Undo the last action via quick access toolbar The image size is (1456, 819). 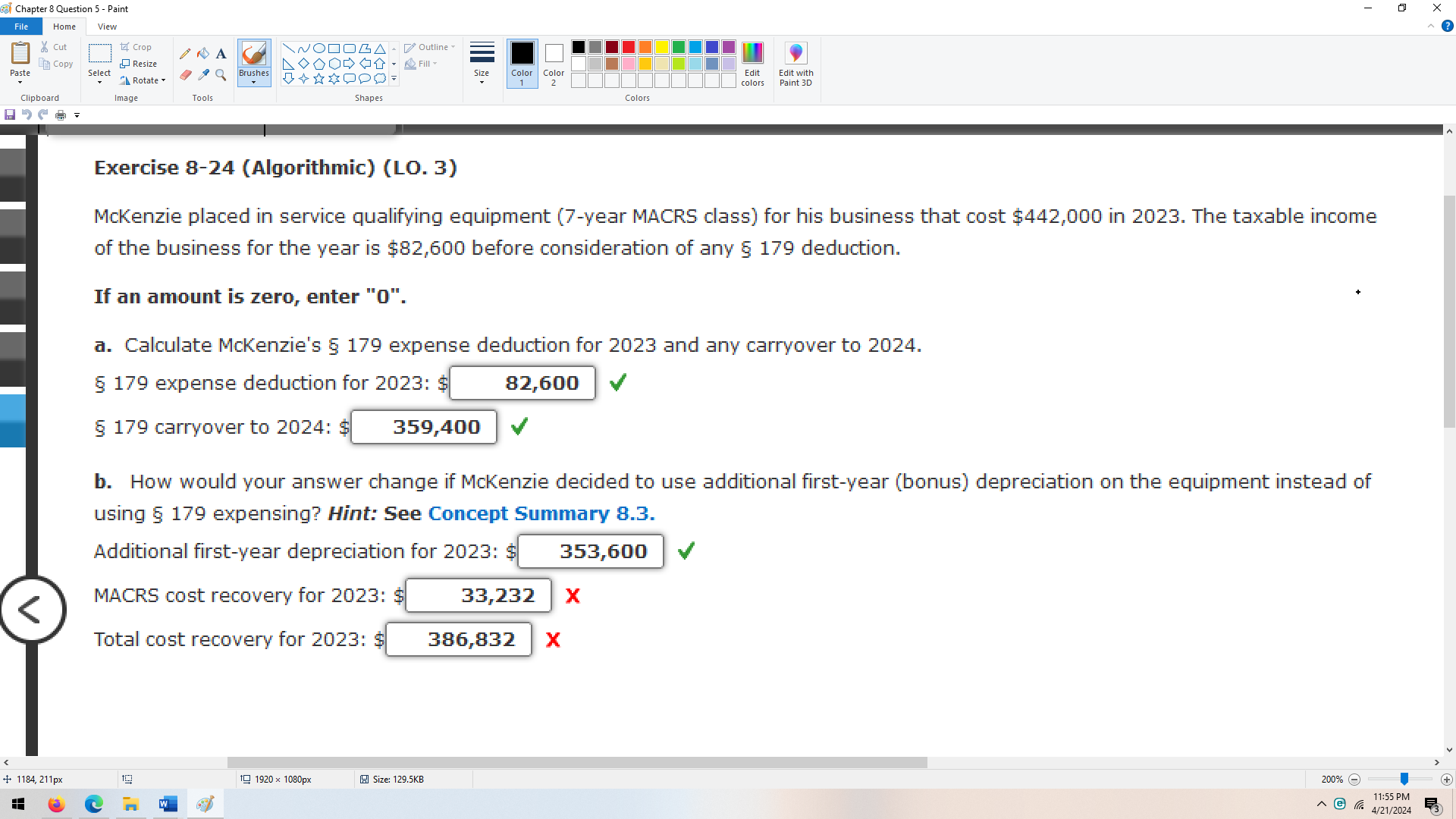point(27,115)
